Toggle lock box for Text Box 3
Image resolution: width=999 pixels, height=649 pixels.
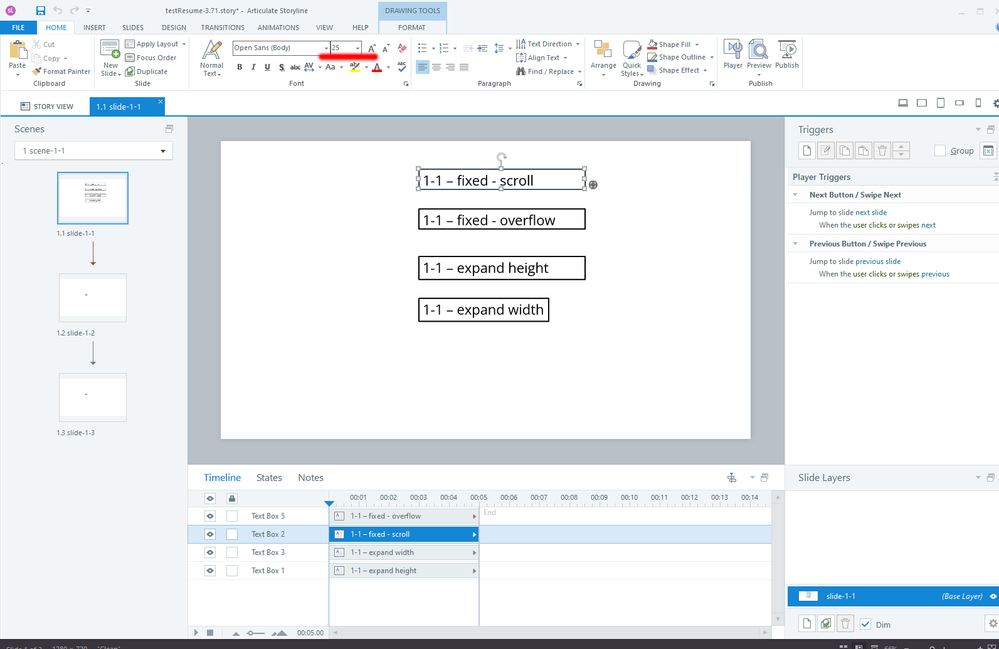tap(232, 552)
